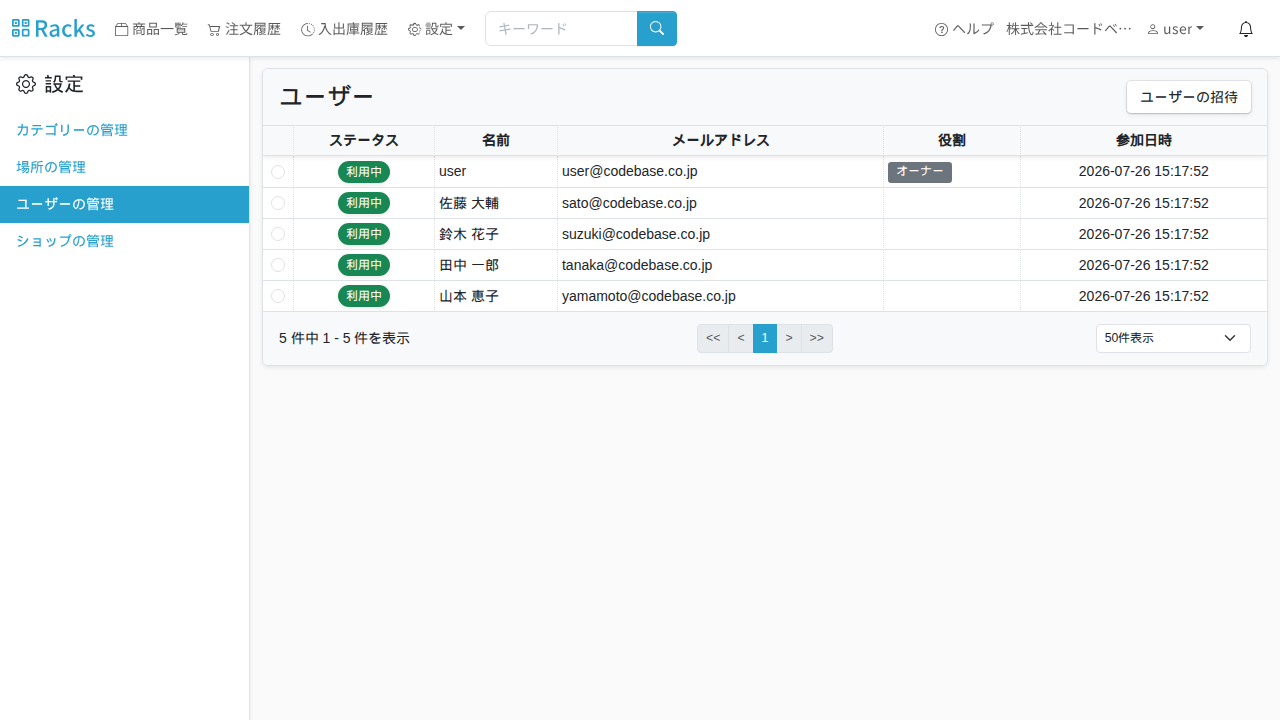Go to next page with > button
Viewport: 1280px width, 720px height.
point(789,338)
